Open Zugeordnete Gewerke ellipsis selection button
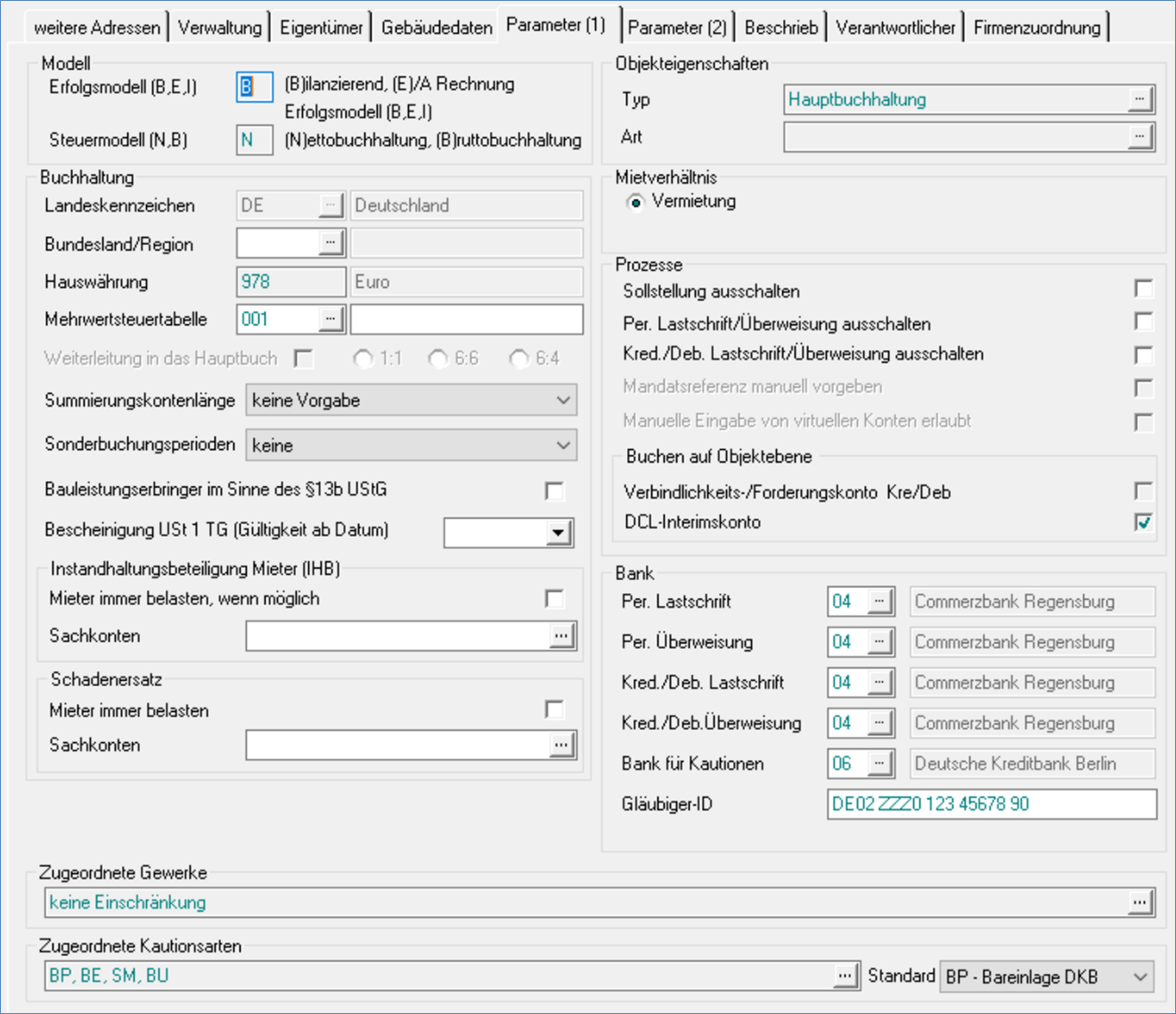 [x=1140, y=902]
